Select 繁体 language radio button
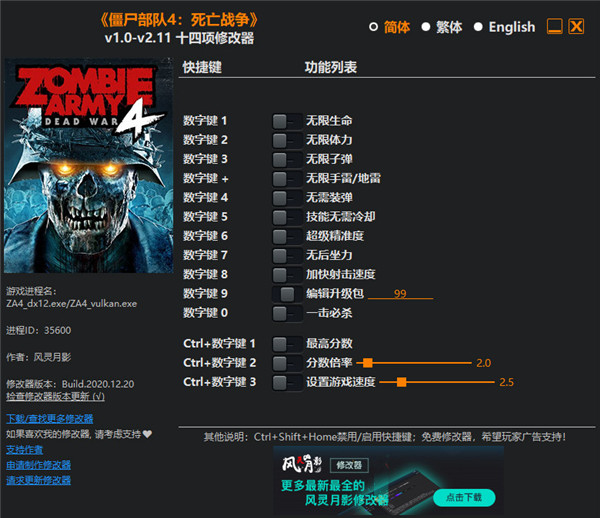Image resolution: width=600 pixels, height=518 pixels. tap(426, 27)
